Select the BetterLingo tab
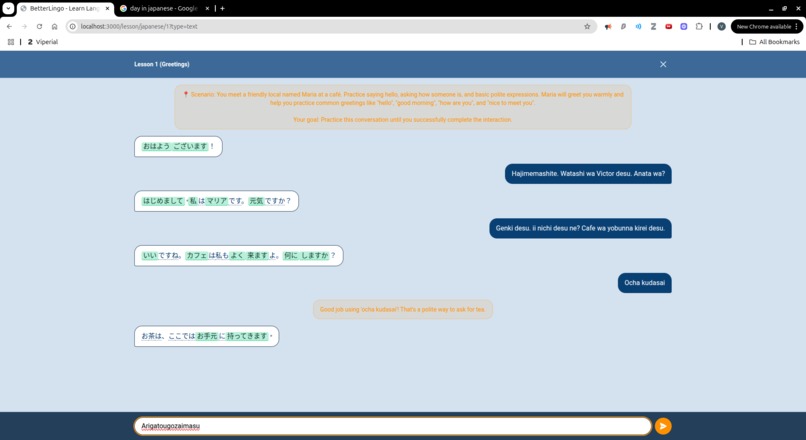 pos(64,9)
